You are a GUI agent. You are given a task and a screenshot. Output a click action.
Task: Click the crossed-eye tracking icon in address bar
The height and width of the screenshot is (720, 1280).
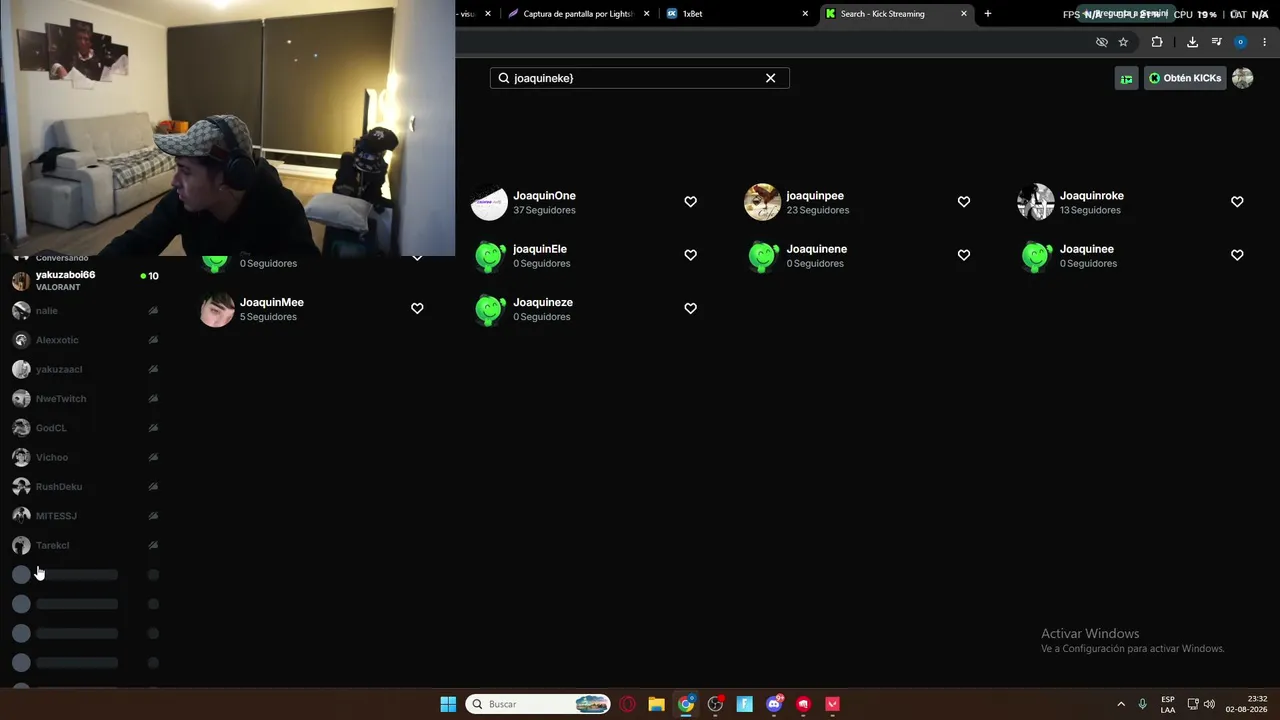1102,42
